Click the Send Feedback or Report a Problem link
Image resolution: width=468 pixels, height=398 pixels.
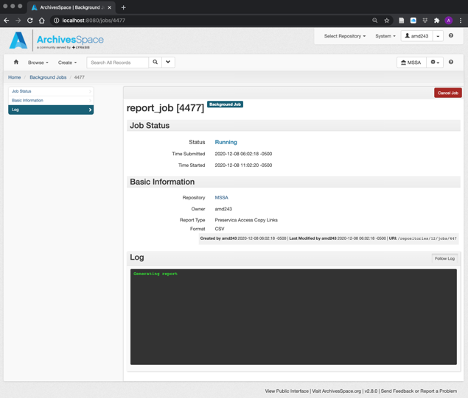419,391
